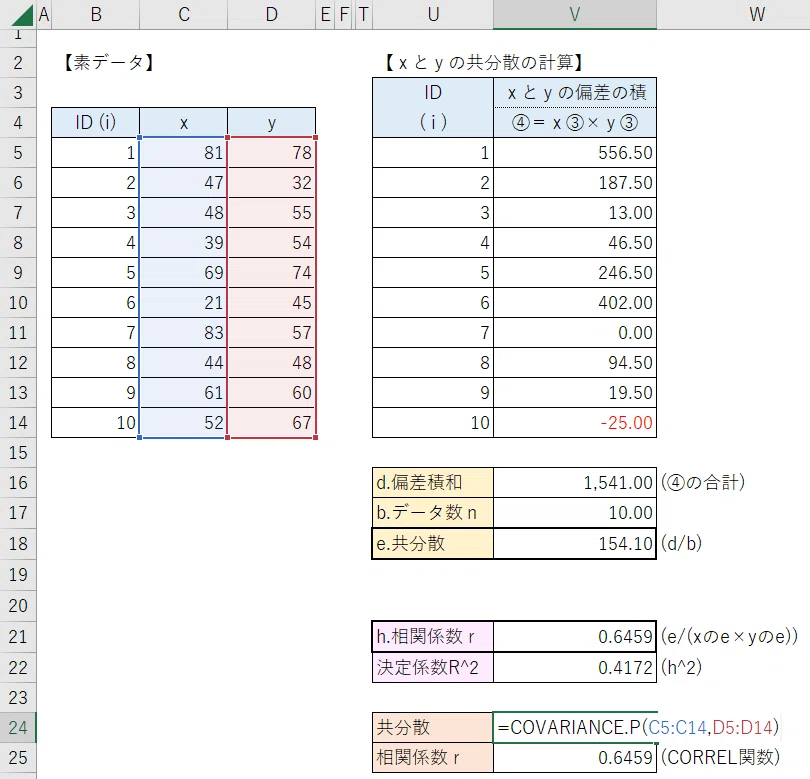Select y value 57
This screenshot has height=779, width=810.
pyautogui.click(x=272, y=332)
